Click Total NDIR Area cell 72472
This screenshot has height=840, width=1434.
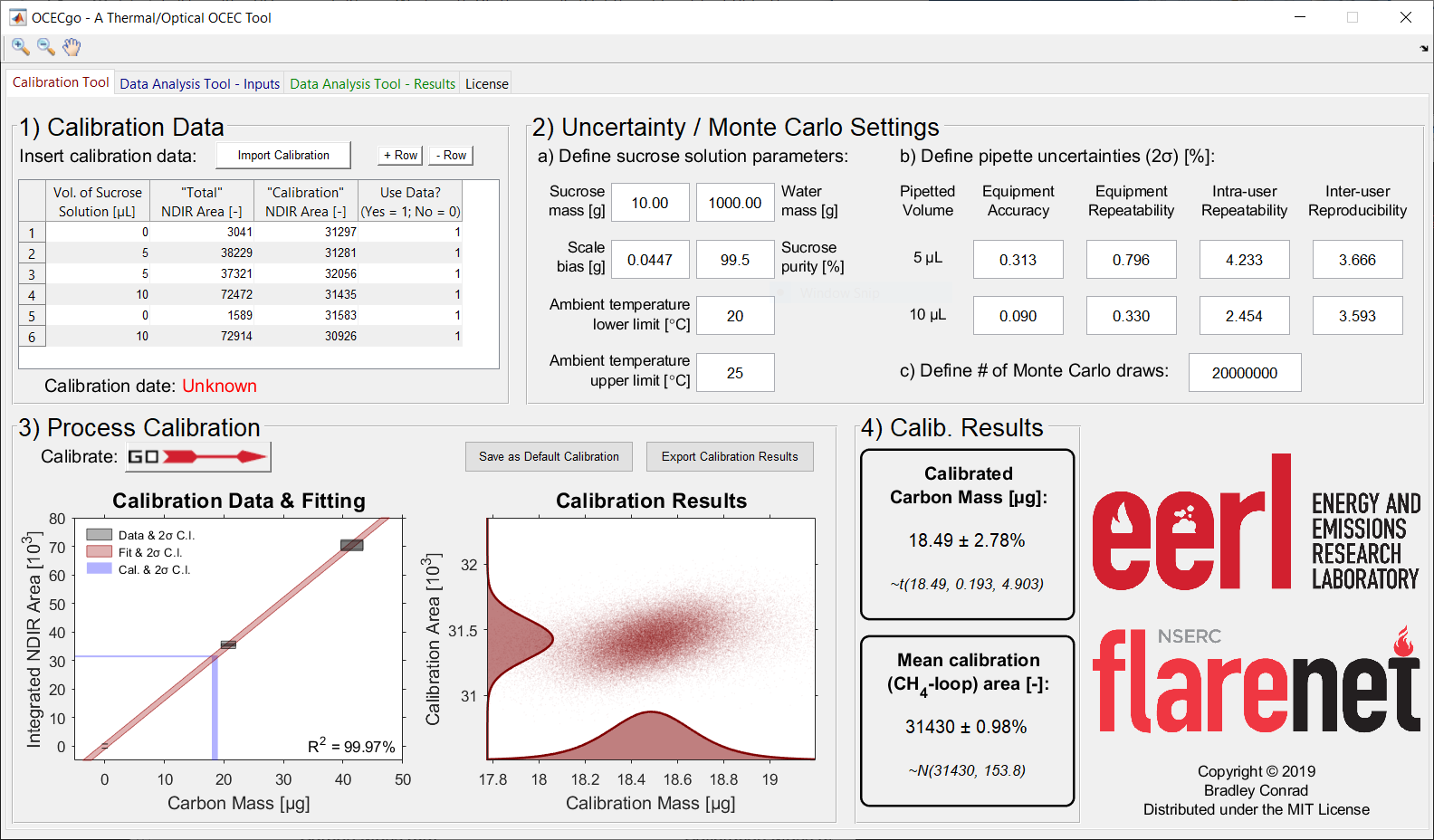pyautogui.click(x=202, y=295)
